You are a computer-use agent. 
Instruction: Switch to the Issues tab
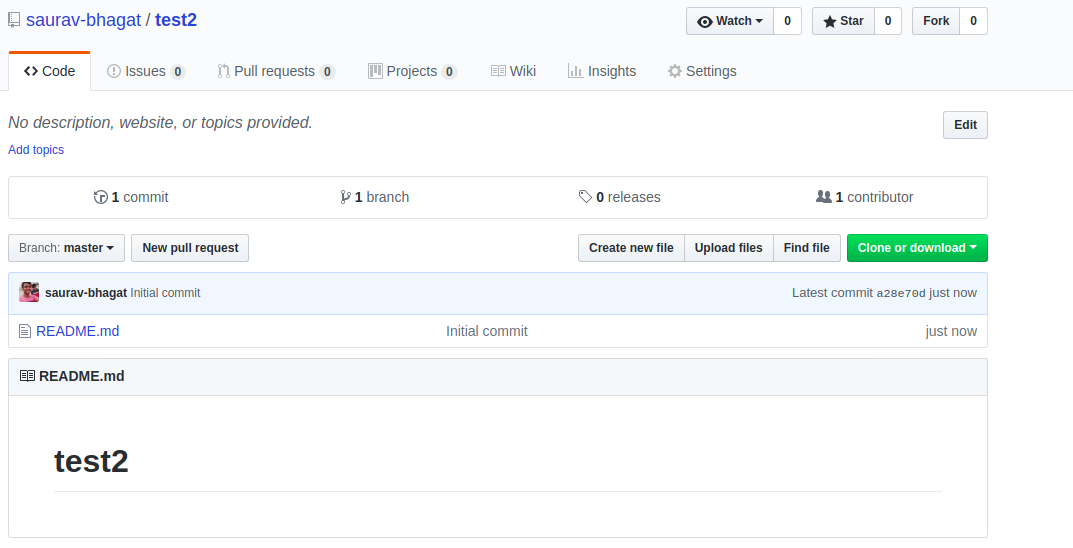(x=146, y=71)
